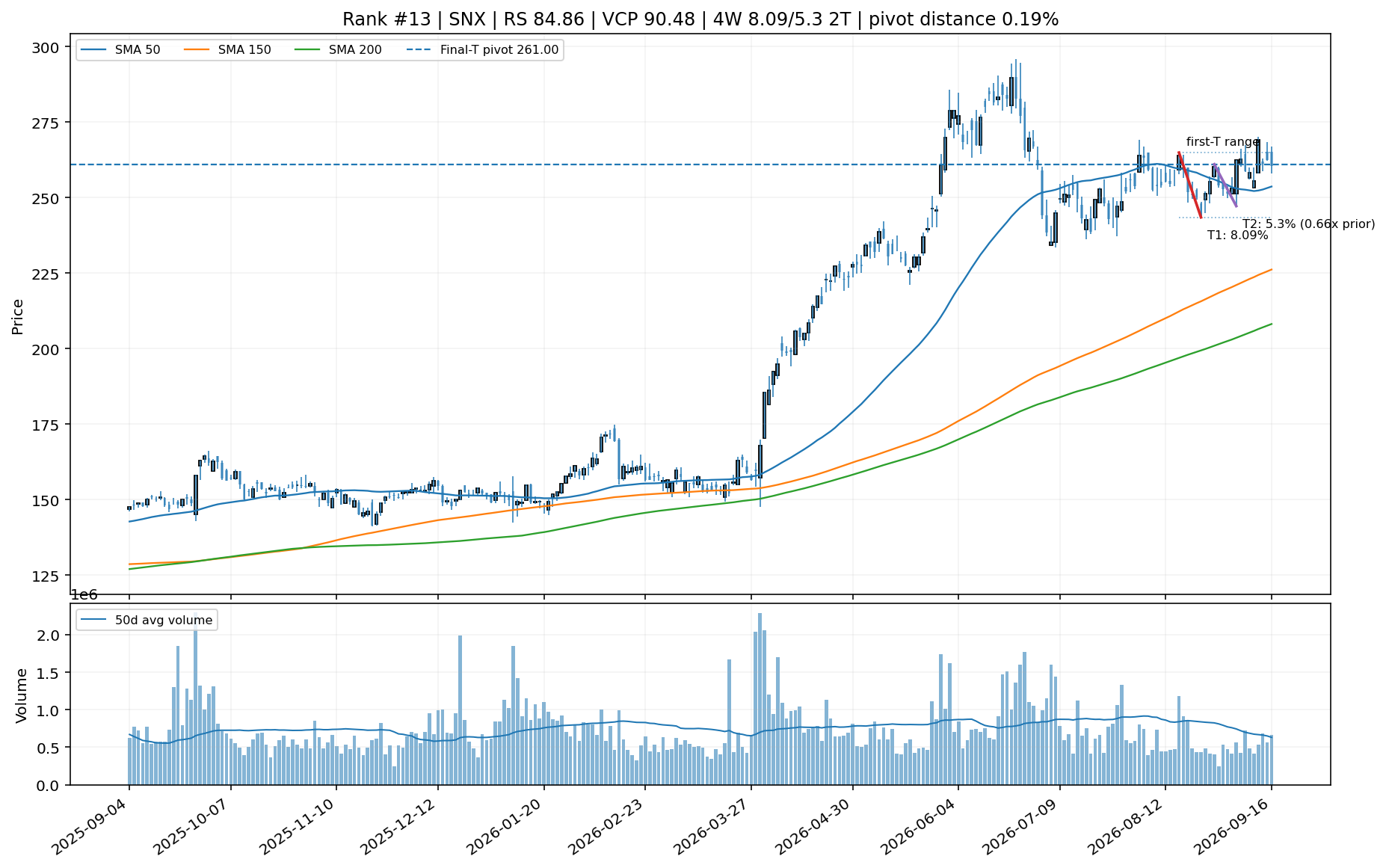Viewport: 1386px width, 868px height.
Task: Click the 150 price tick label
Action: (x=47, y=500)
